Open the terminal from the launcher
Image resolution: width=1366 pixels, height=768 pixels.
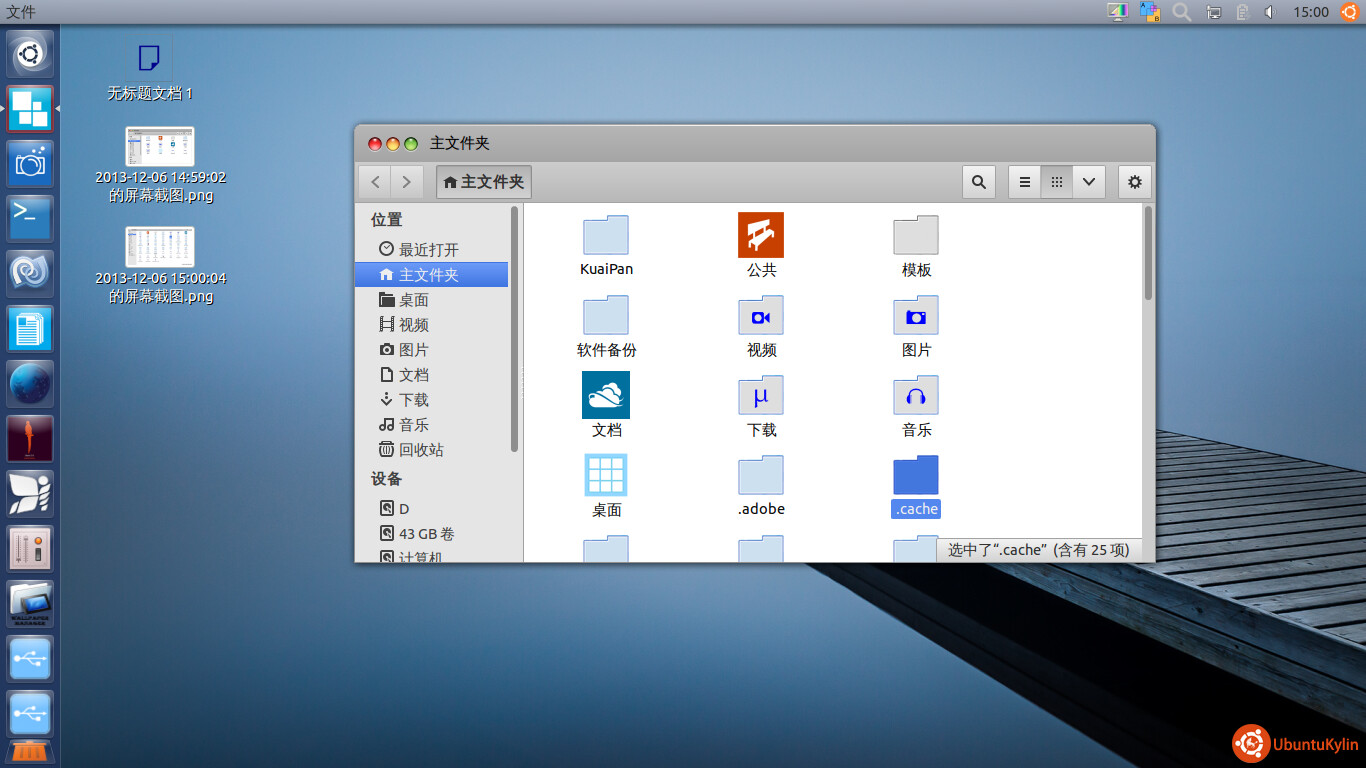(x=30, y=218)
